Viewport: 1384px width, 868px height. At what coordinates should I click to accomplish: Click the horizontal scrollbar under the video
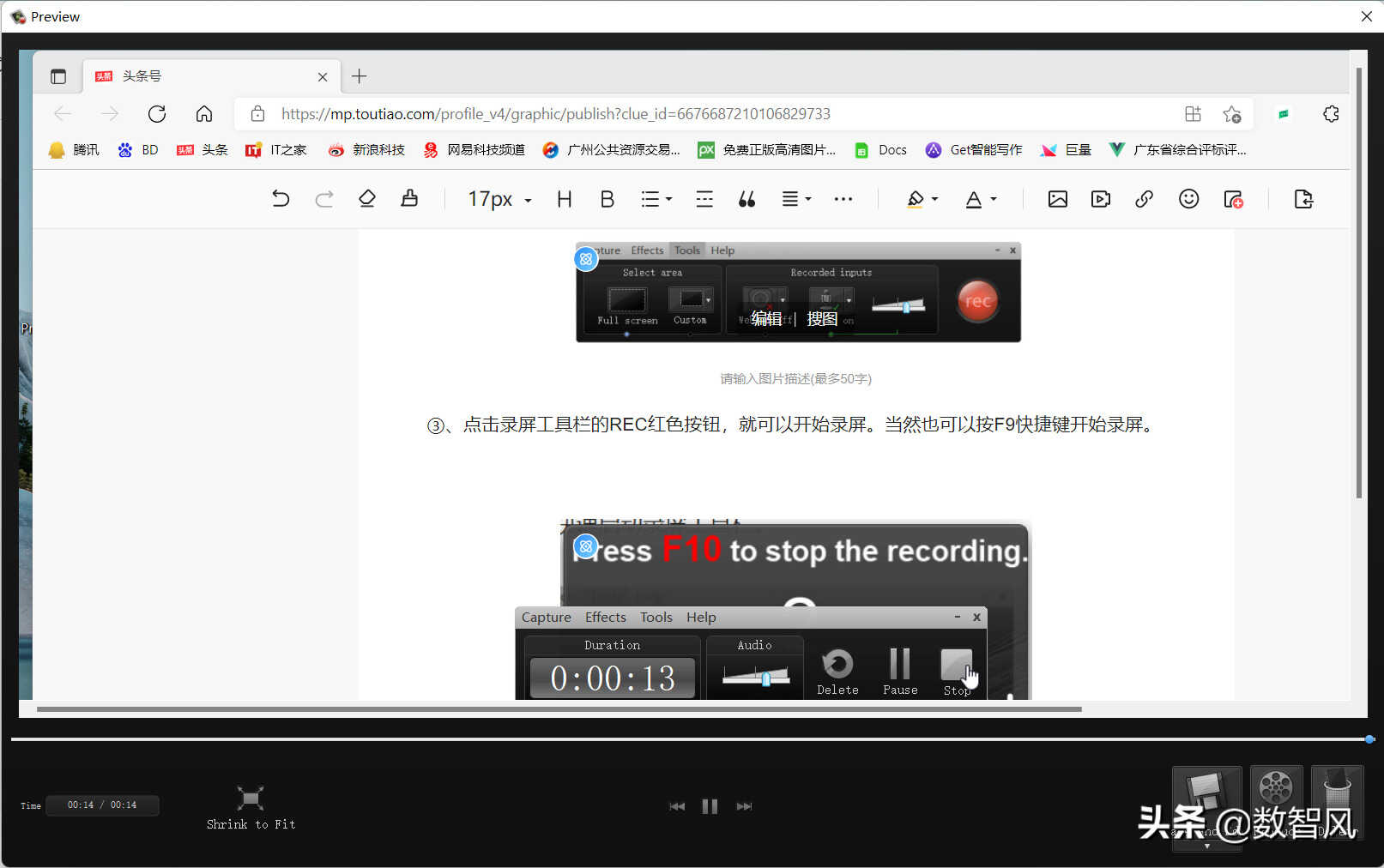click(558, 709)
